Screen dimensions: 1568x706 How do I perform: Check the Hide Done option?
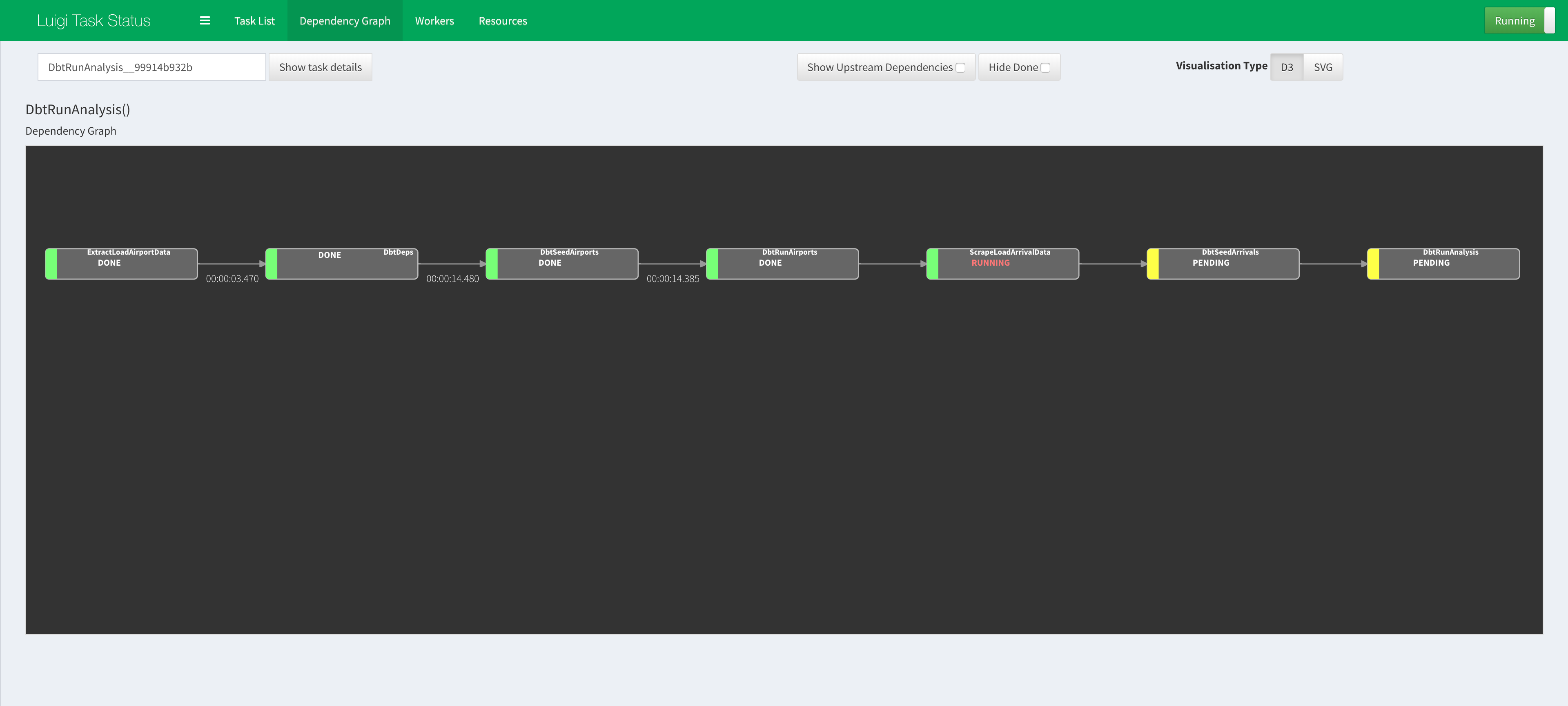[x=1045, y=67]
